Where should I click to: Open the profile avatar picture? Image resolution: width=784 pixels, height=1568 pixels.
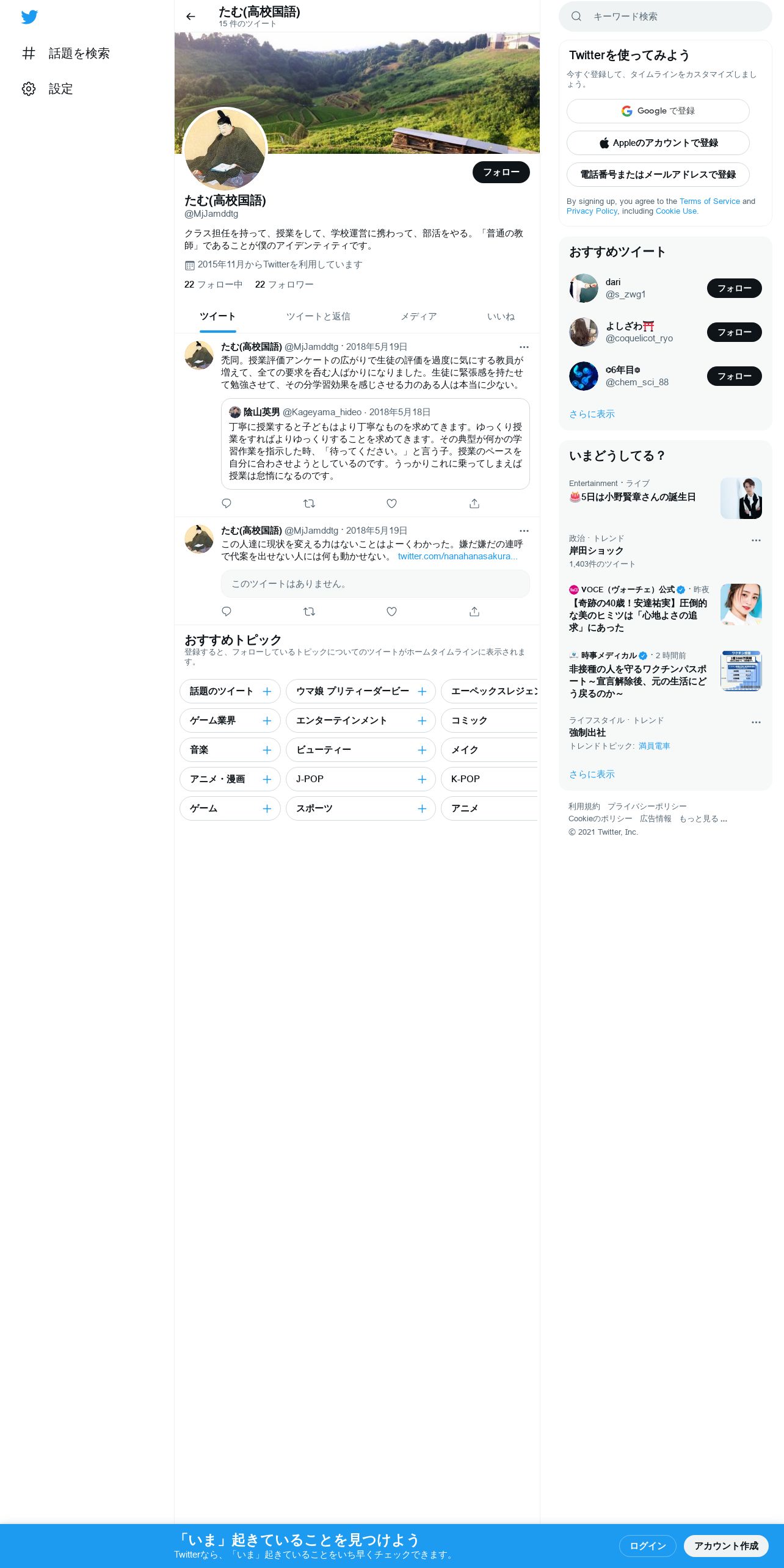coord(225,150)
